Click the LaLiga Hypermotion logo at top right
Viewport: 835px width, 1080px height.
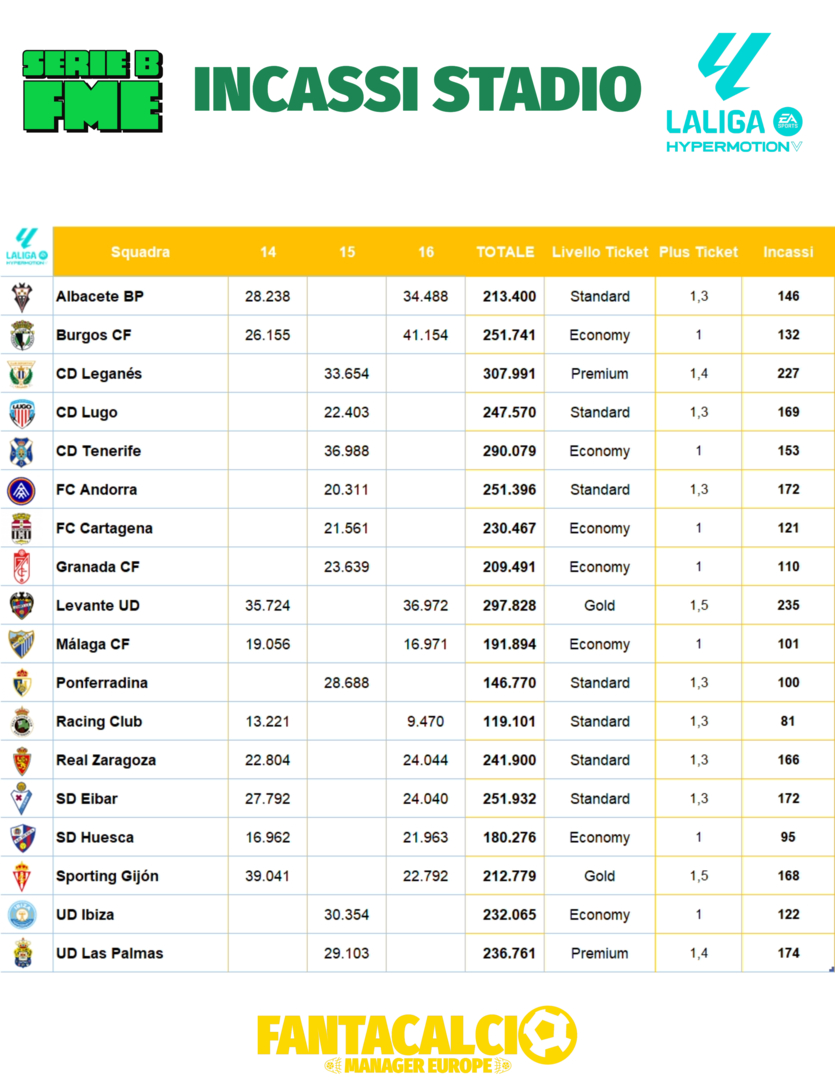735,93
